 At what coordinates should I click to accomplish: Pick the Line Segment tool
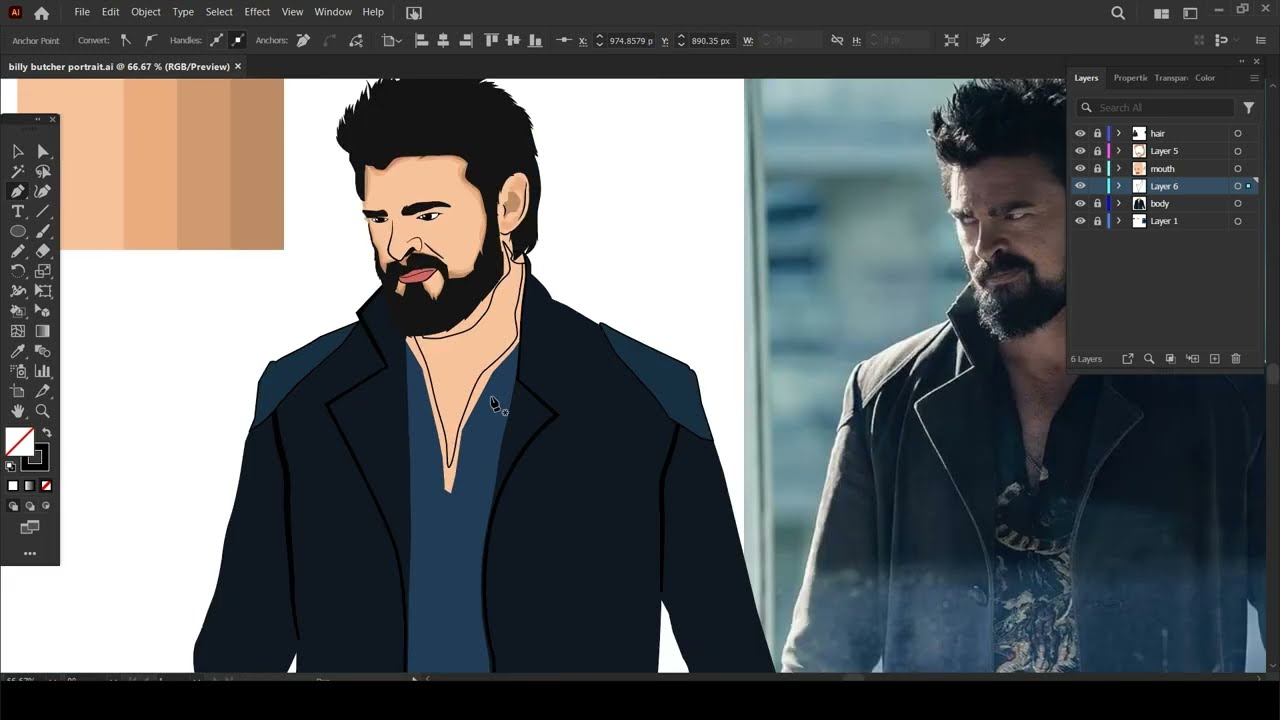43,211
